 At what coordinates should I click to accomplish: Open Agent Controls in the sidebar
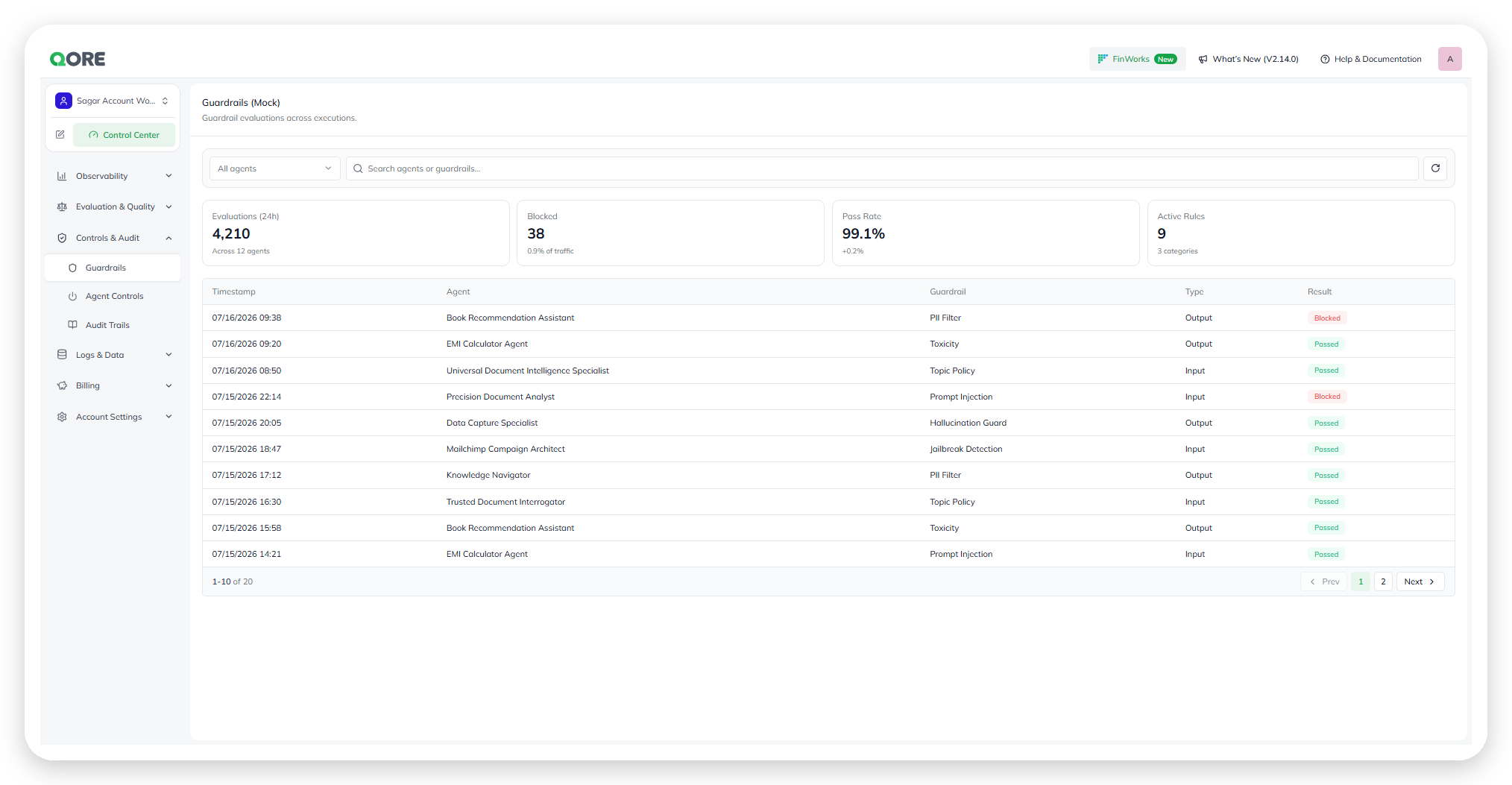[113, 296]
